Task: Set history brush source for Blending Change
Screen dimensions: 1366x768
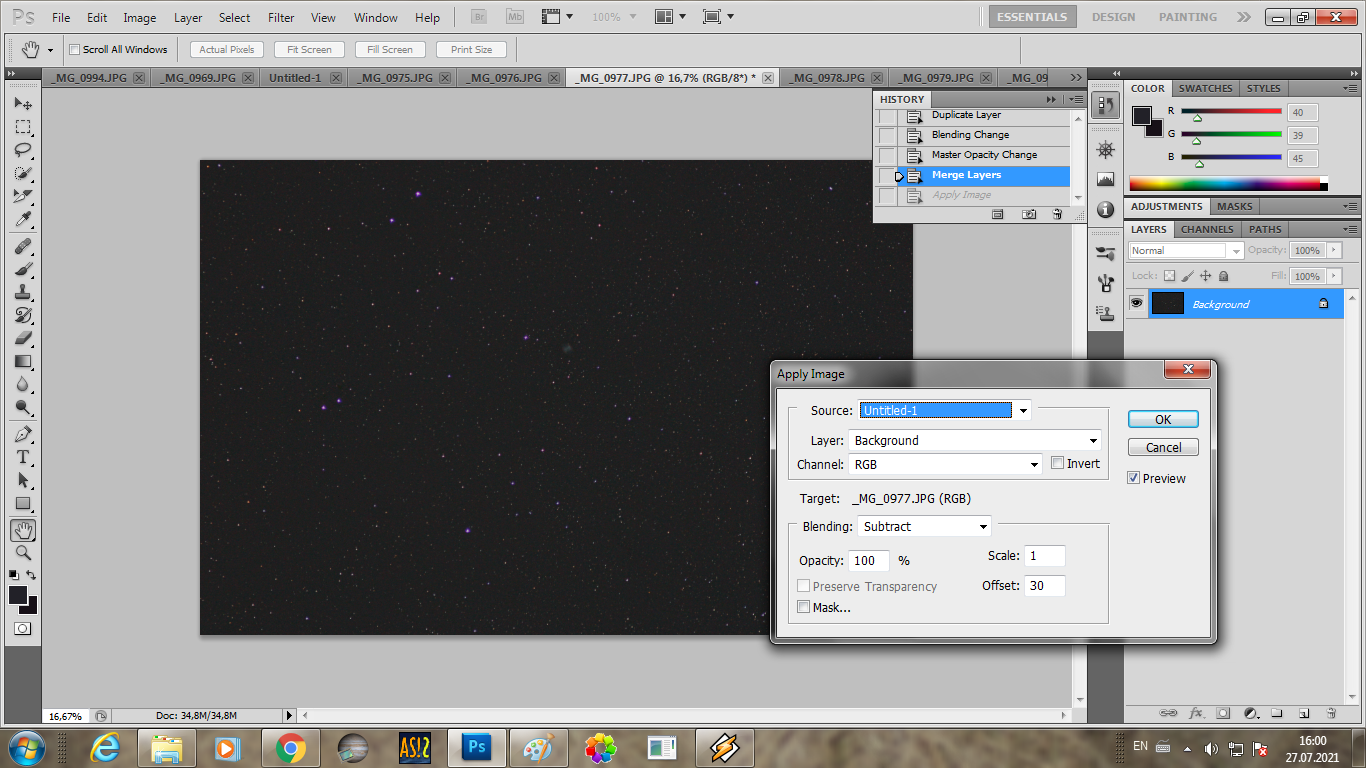Action: click(x=887, y=136)
